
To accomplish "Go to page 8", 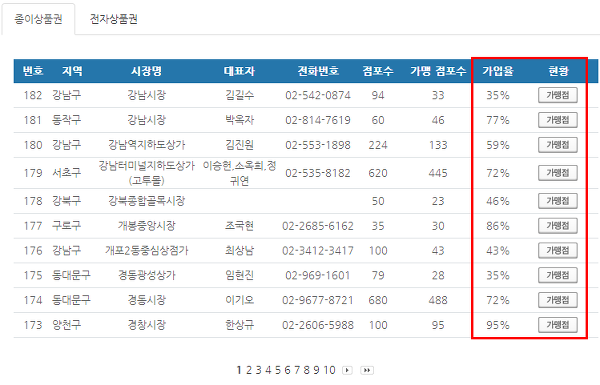I will point(306,370).
